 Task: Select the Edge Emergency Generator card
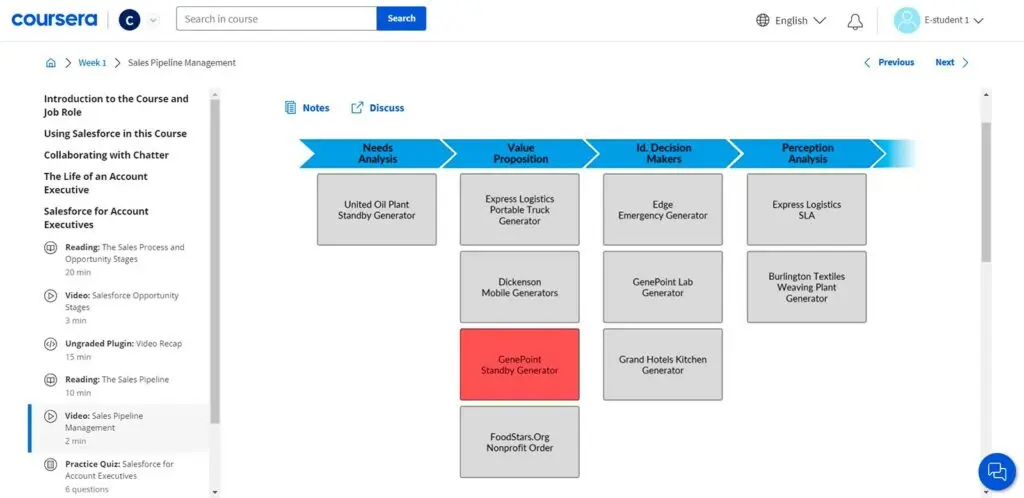(x=663, y=210)
